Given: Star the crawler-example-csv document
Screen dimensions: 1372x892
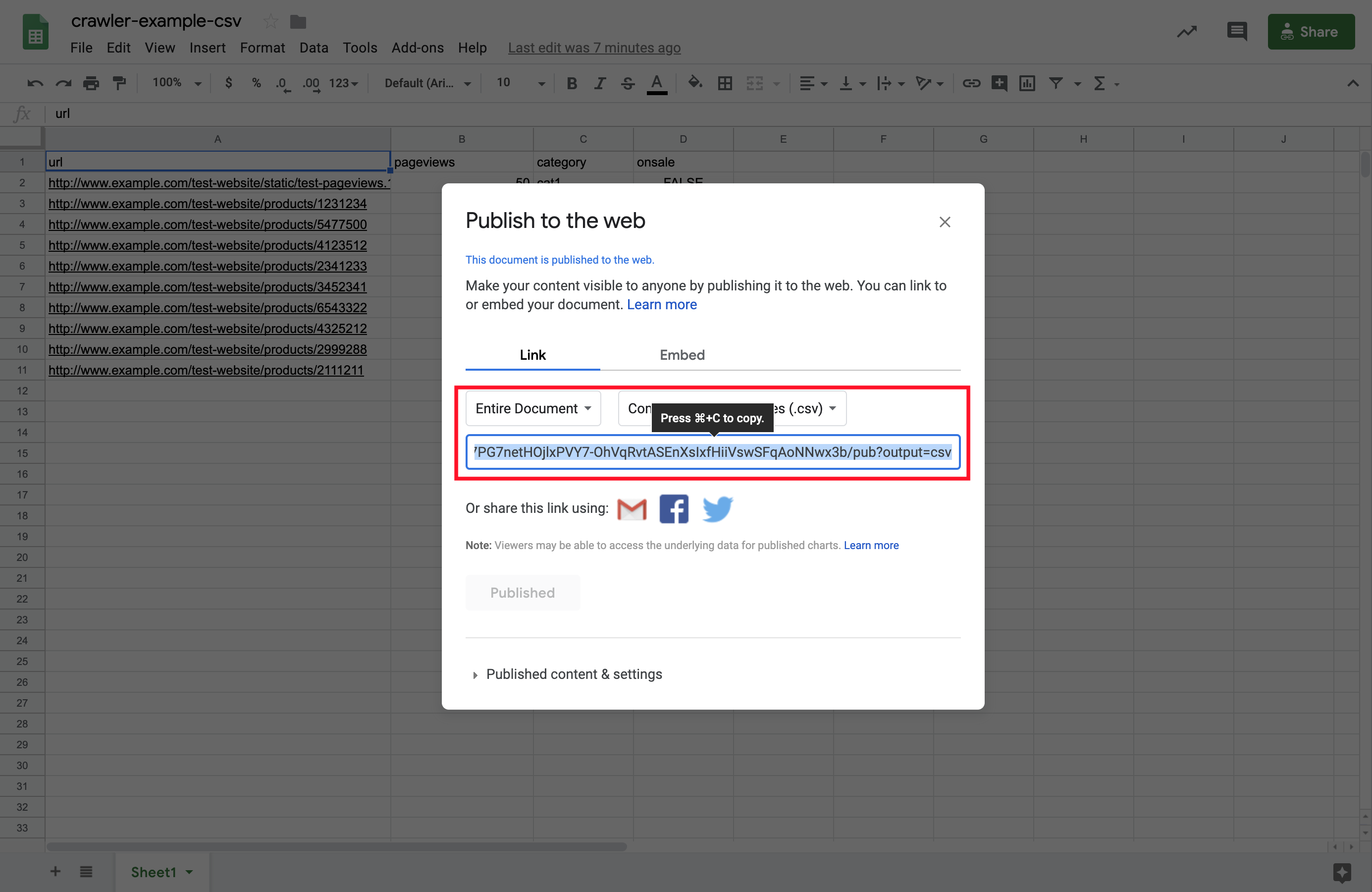Looking at the screenshot, I should [x=270, y=22].
